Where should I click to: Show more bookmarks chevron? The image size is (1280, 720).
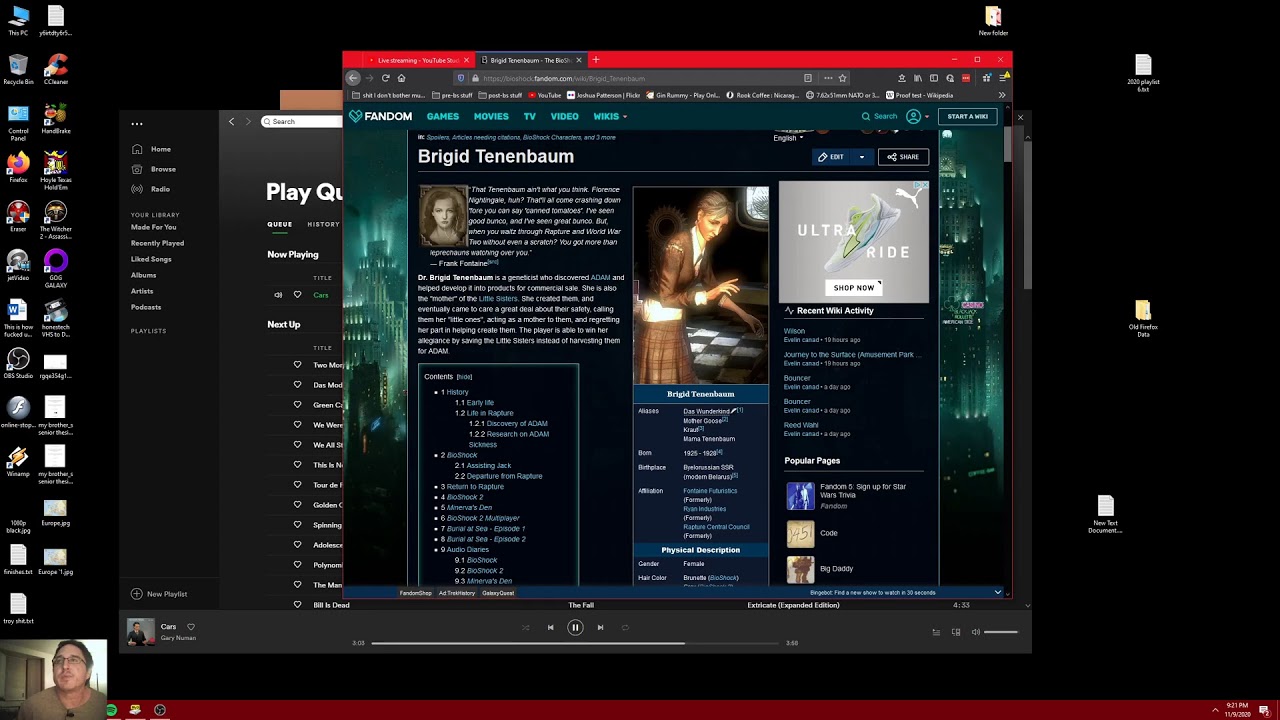(1002, 95)
